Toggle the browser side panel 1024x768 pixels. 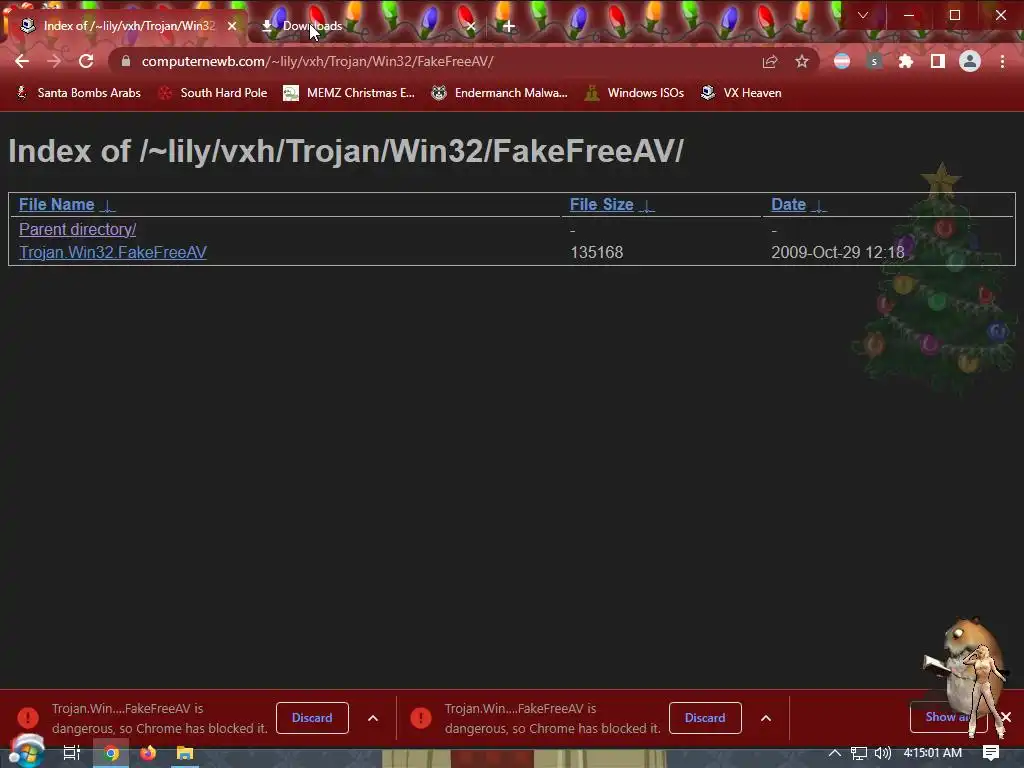click(x=938, y=61)
